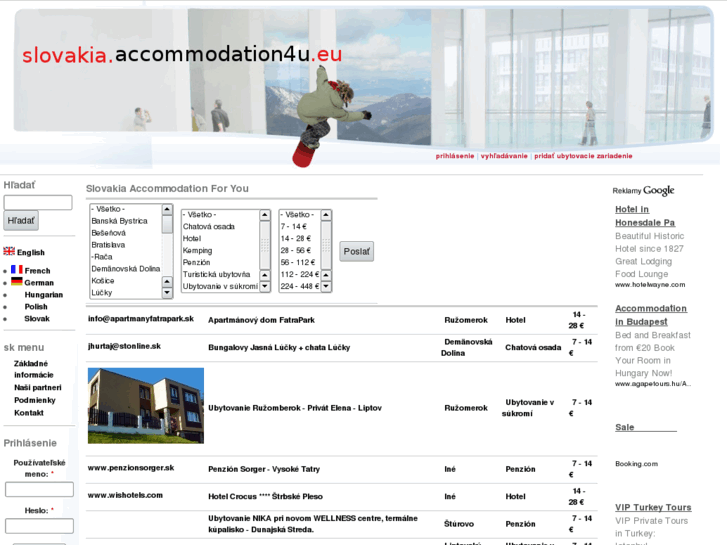The width and height of the screenshot is (727, 545).
Task: Switch language to Hungarian
Action: pyautogui.click(x=44, y=295)
